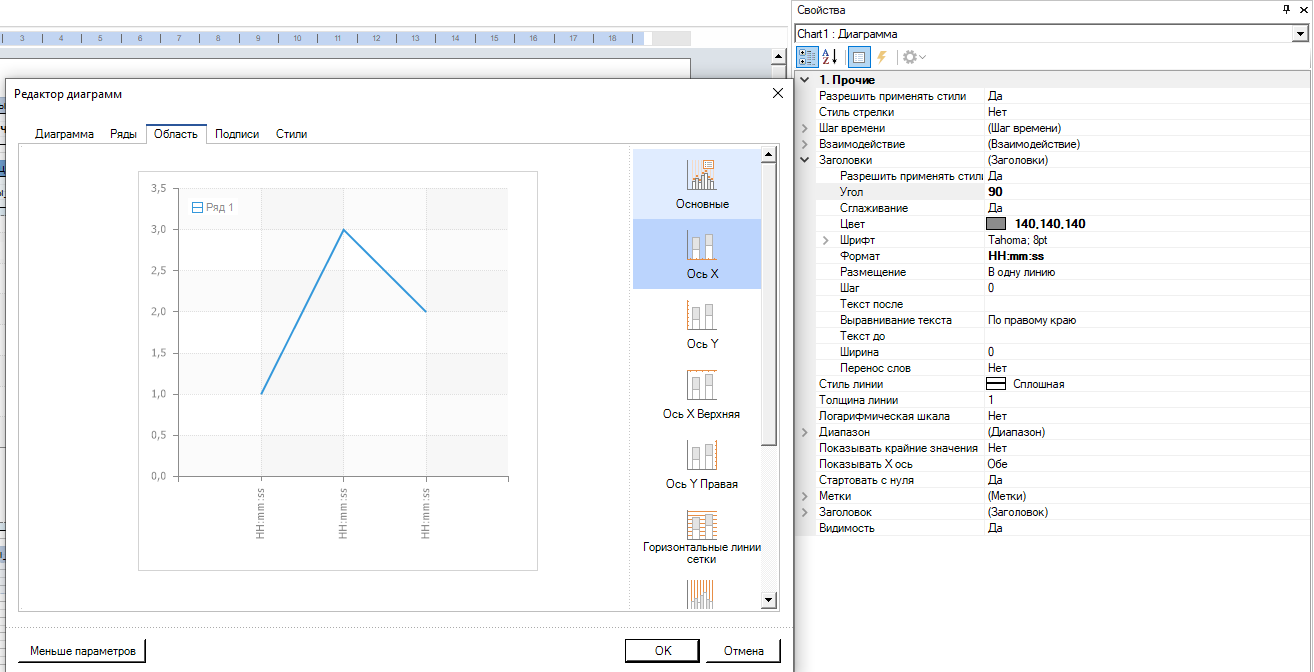Switch properties to categorized view
This screenshot has height=672, width=1314.
coord(807,57)
